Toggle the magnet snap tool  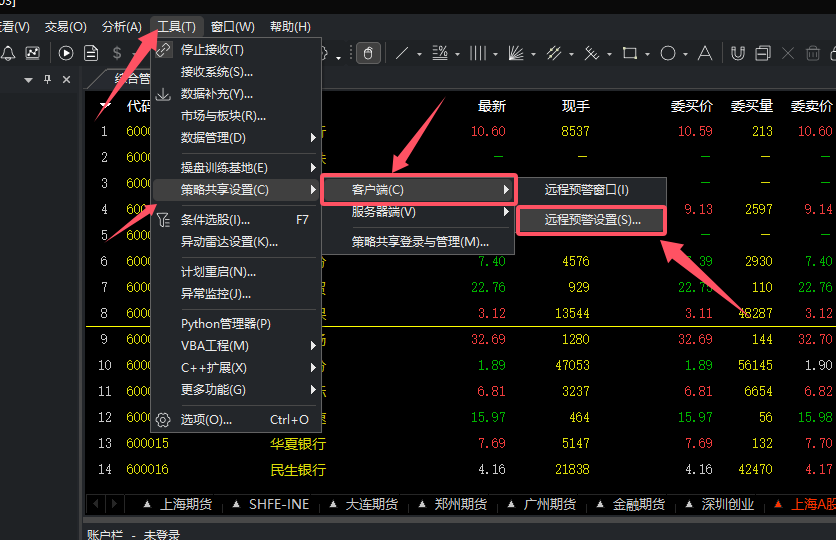(x=737, y=53)
